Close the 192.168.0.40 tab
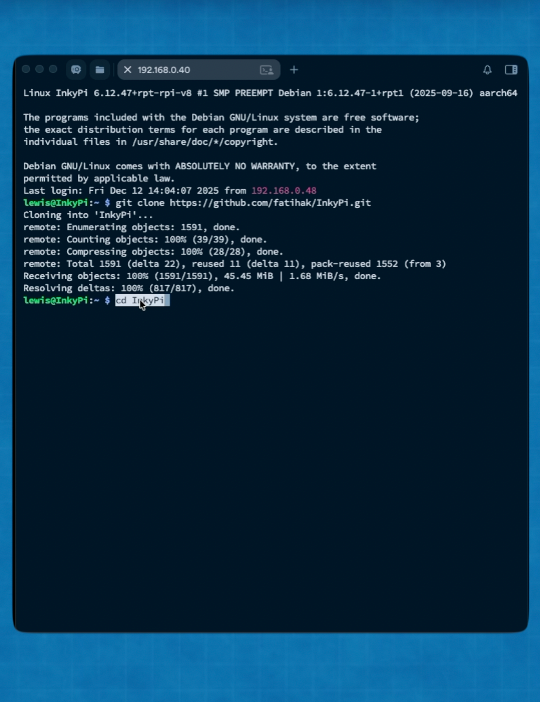Screen dimensions: 540x702 click(127, 70)
